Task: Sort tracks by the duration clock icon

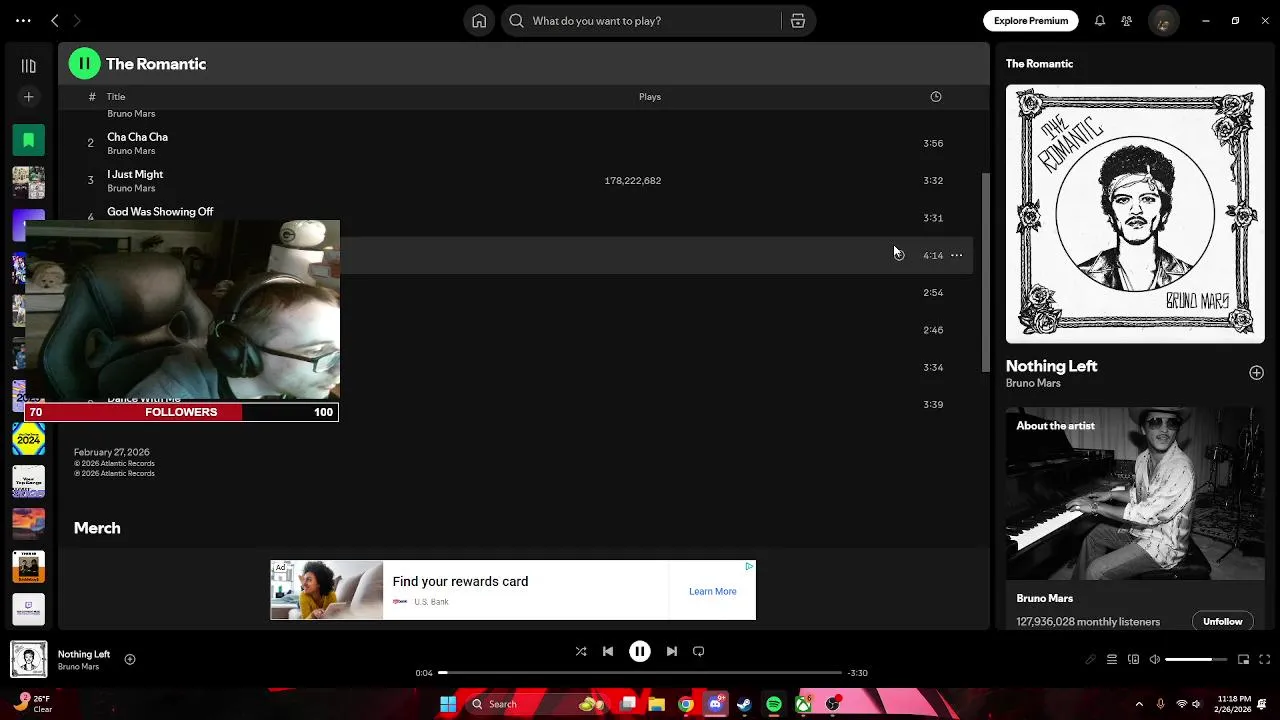Action: [x=936, y=97]
